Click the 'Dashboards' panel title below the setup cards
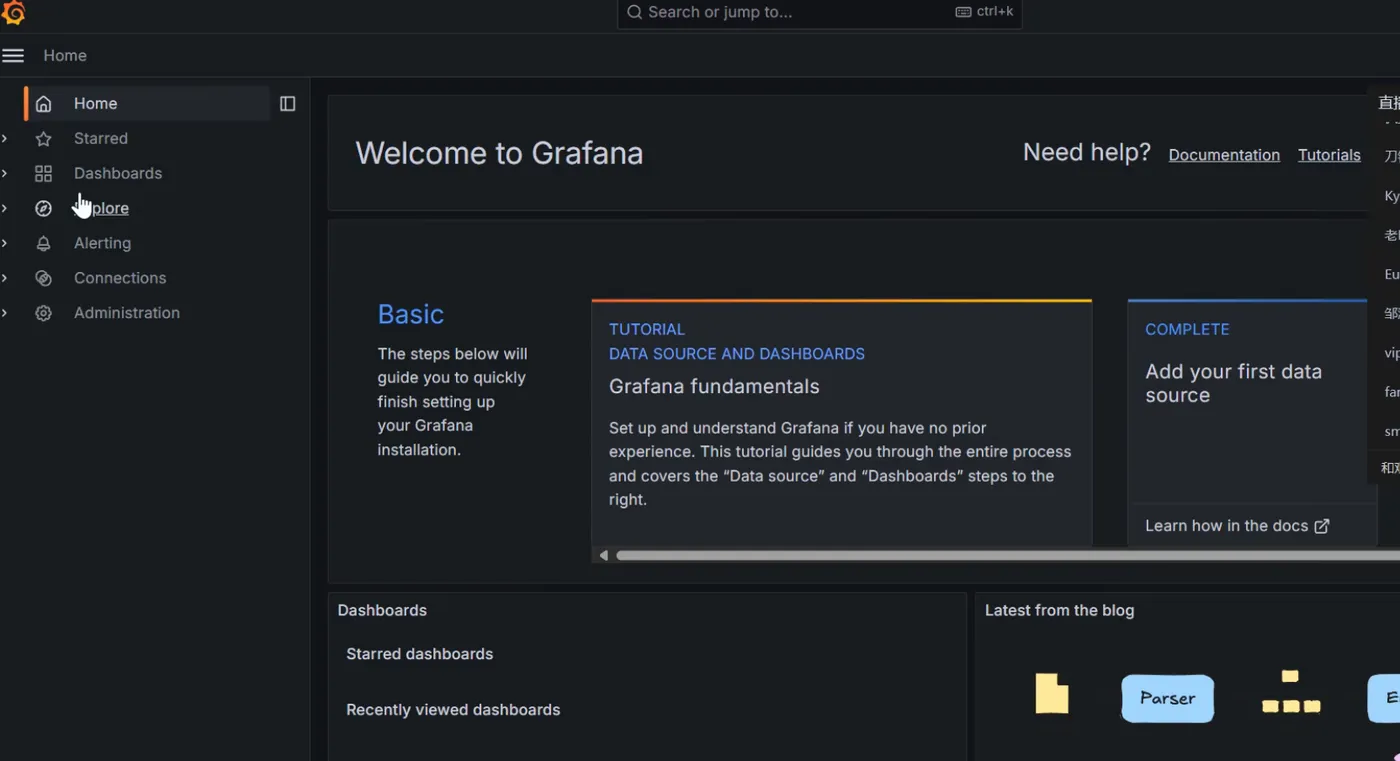The height and width of the screenshot is (761, 1400). [382, 611]
